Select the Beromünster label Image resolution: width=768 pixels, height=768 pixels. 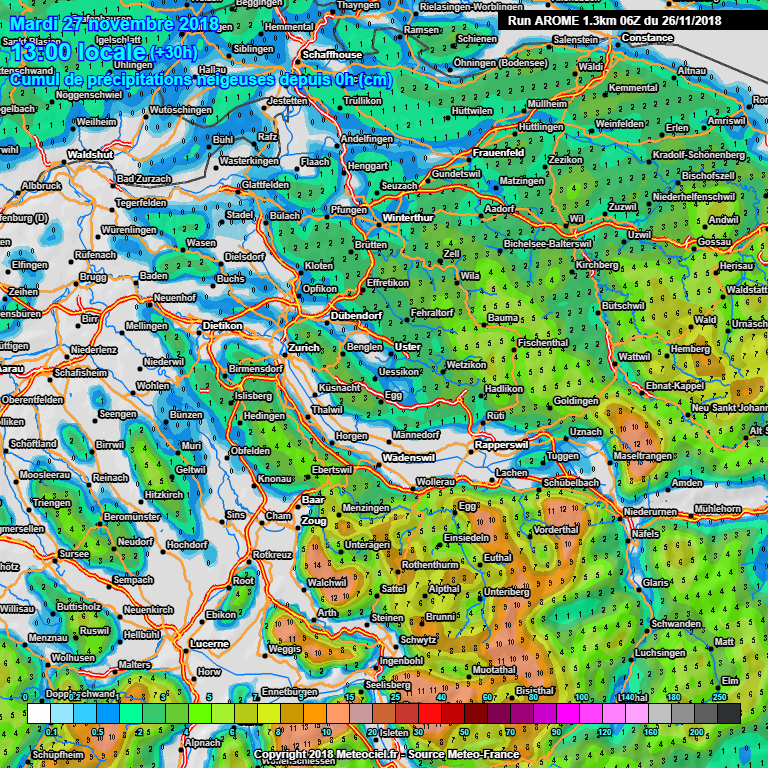[132, 517]
